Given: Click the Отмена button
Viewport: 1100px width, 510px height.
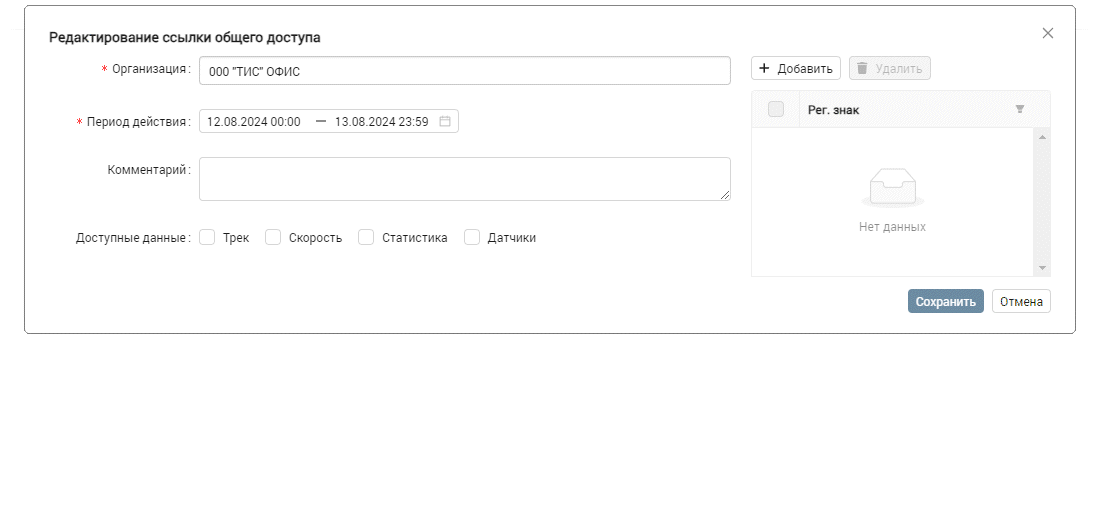Looking at the screenshot, I should click(1021, 302).
